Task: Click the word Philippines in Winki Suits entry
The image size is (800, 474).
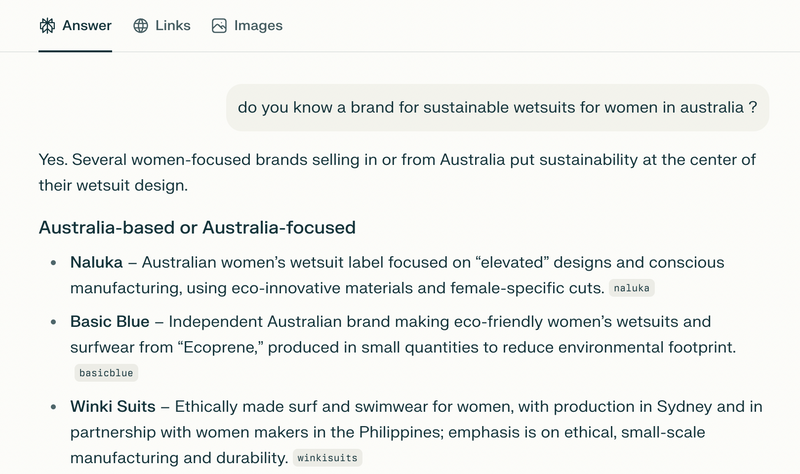Action: coord(401,432)
